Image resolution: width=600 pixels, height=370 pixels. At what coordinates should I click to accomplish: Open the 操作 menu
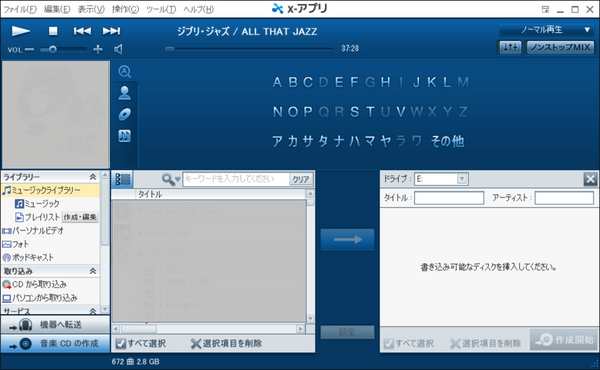click(126, 9)
